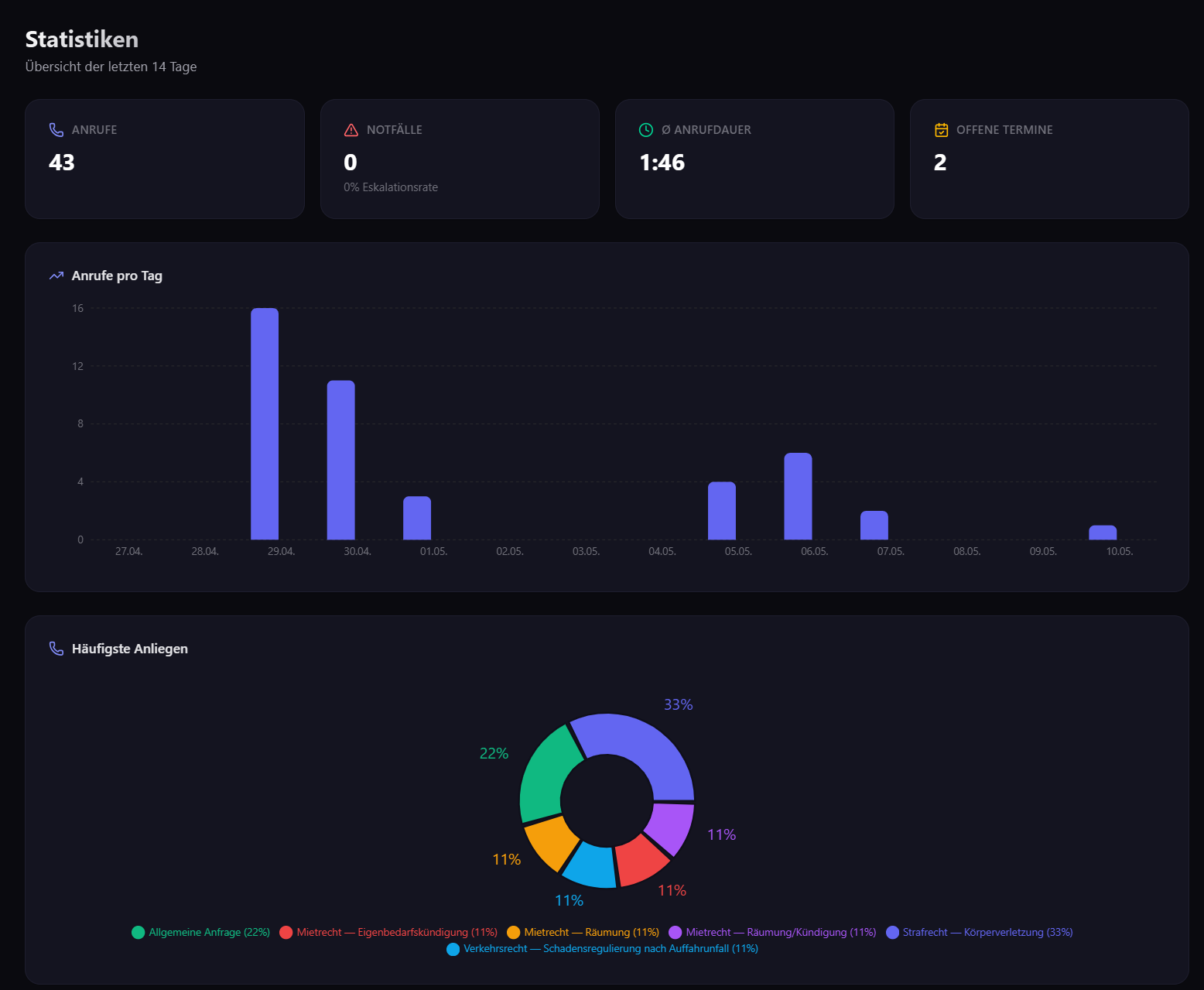This screenshot has height=990, width=1204.
Task: Click Mietrecht — Räumung (11%) legend label
Action: click(x=592, y=932)
